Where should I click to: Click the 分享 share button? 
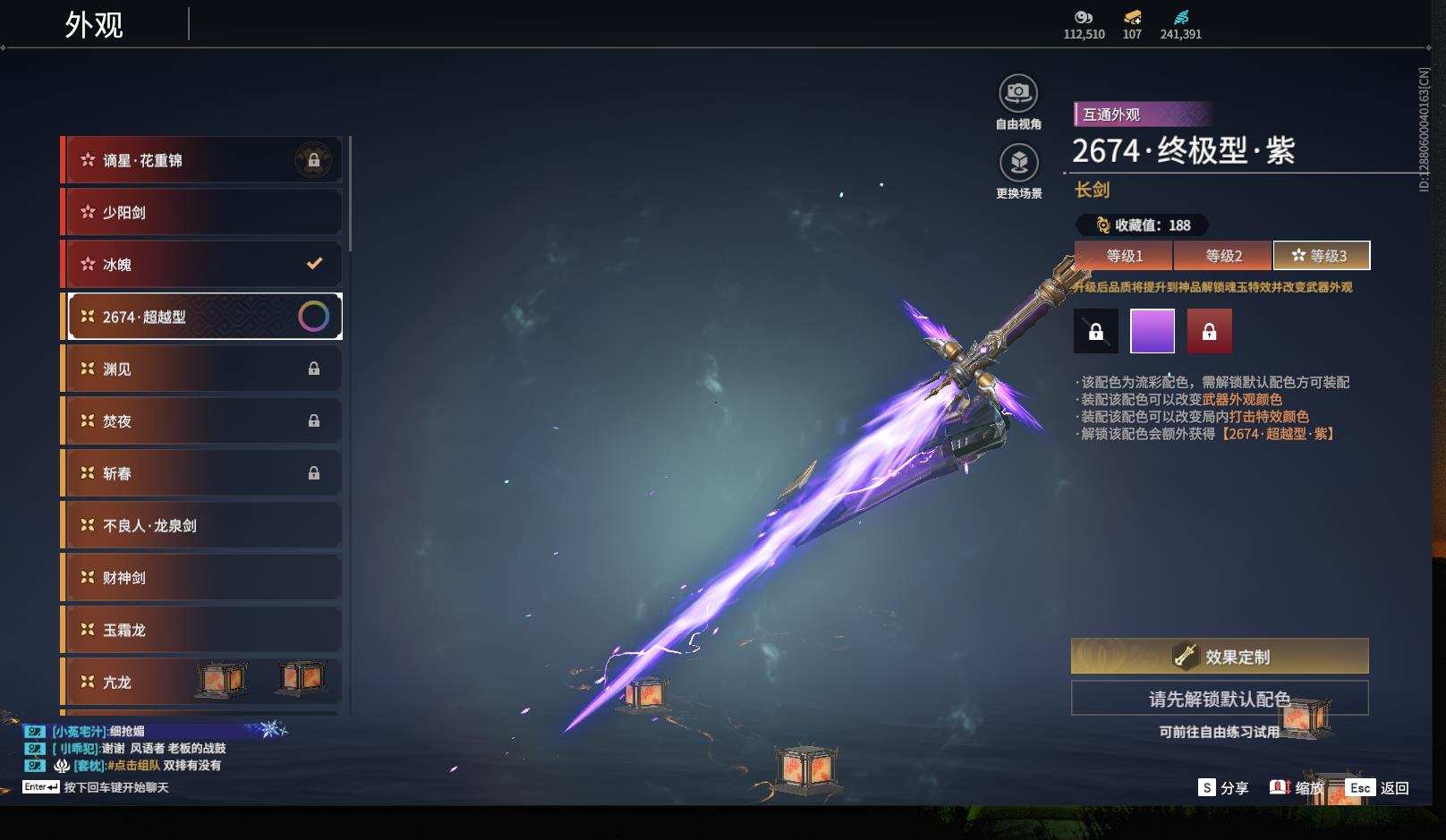coord(1223,788)
